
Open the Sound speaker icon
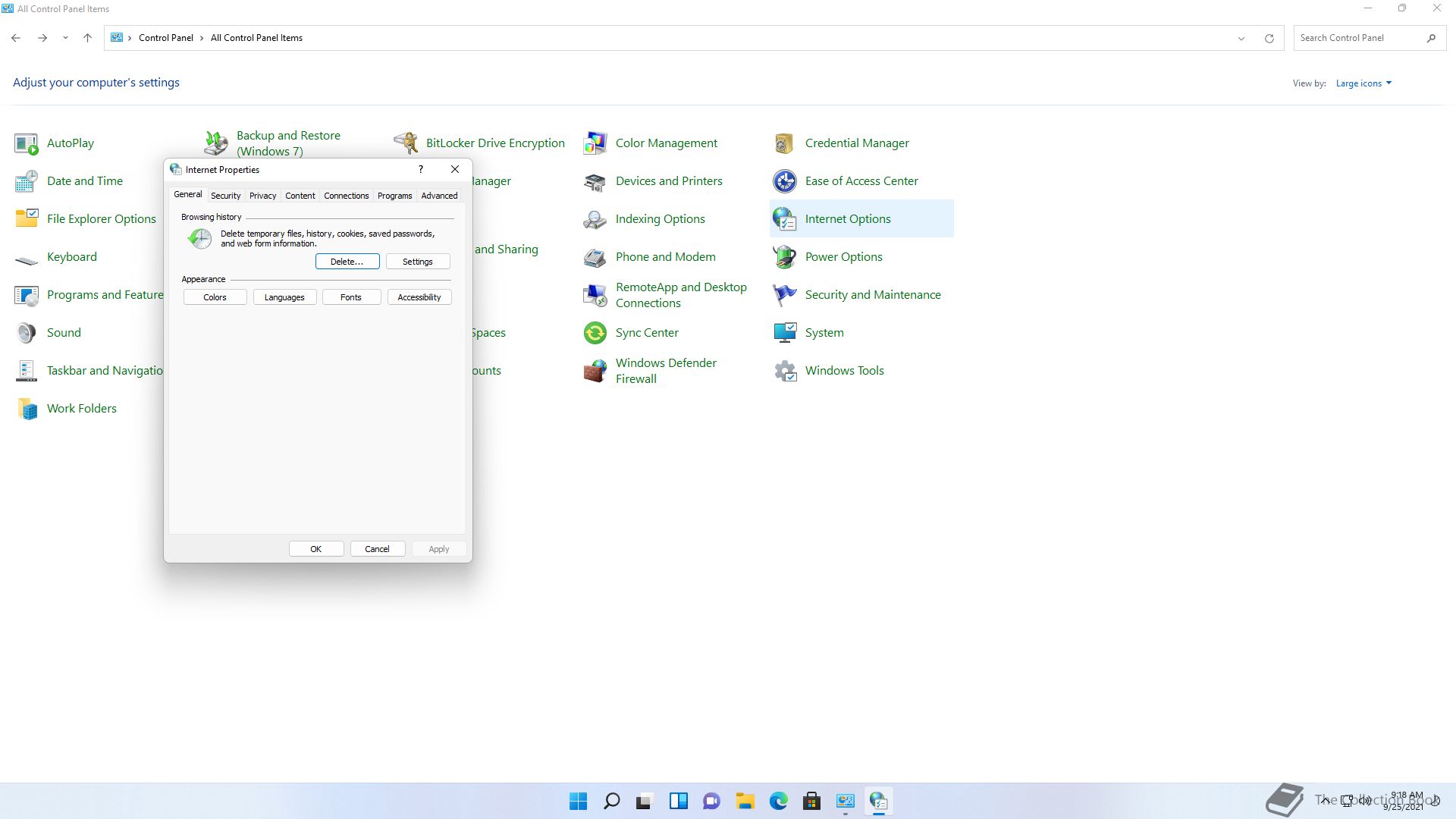tap(27, 333)
